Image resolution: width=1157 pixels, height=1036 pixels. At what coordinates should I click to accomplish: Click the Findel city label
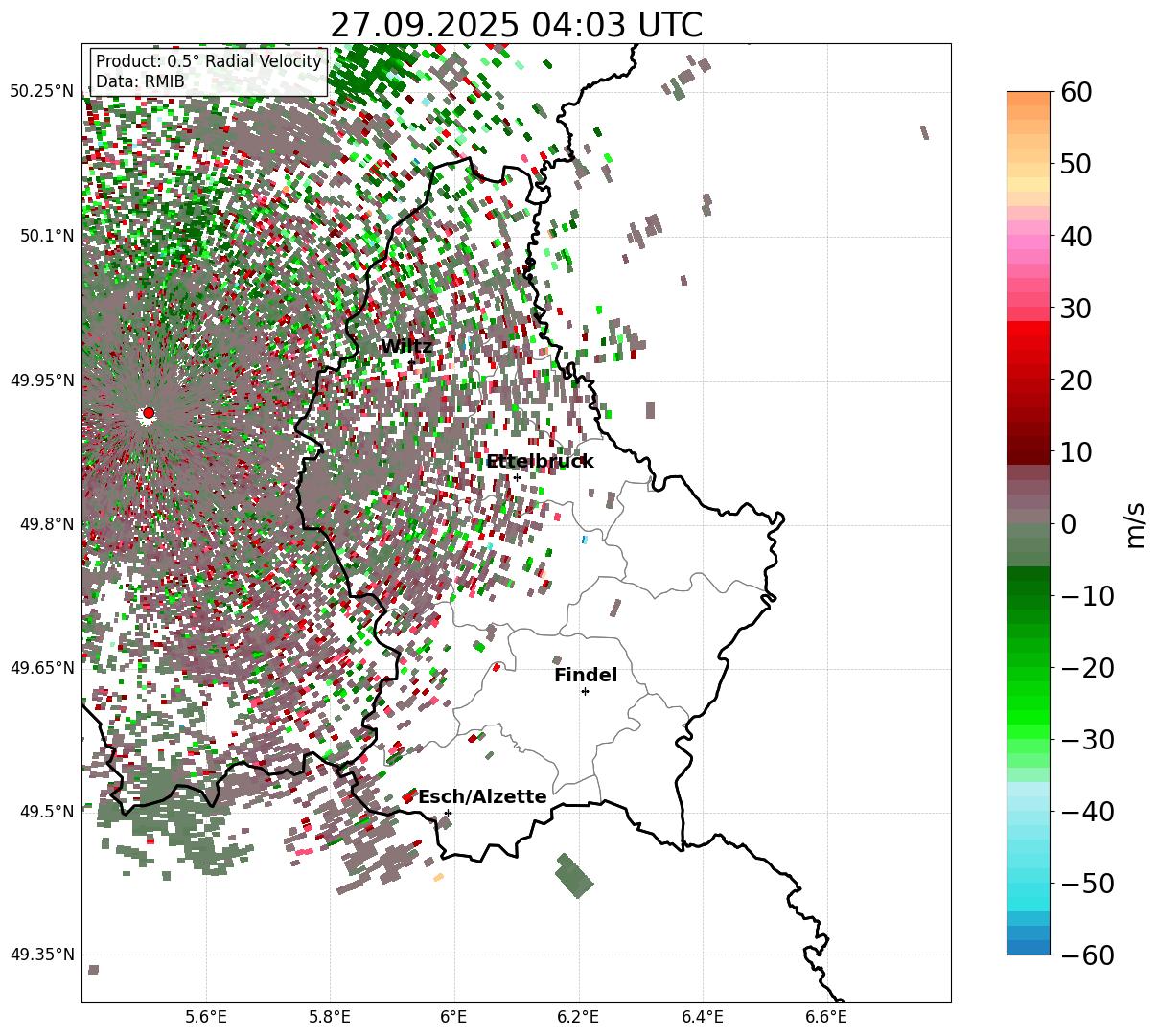tap(586, 676)
